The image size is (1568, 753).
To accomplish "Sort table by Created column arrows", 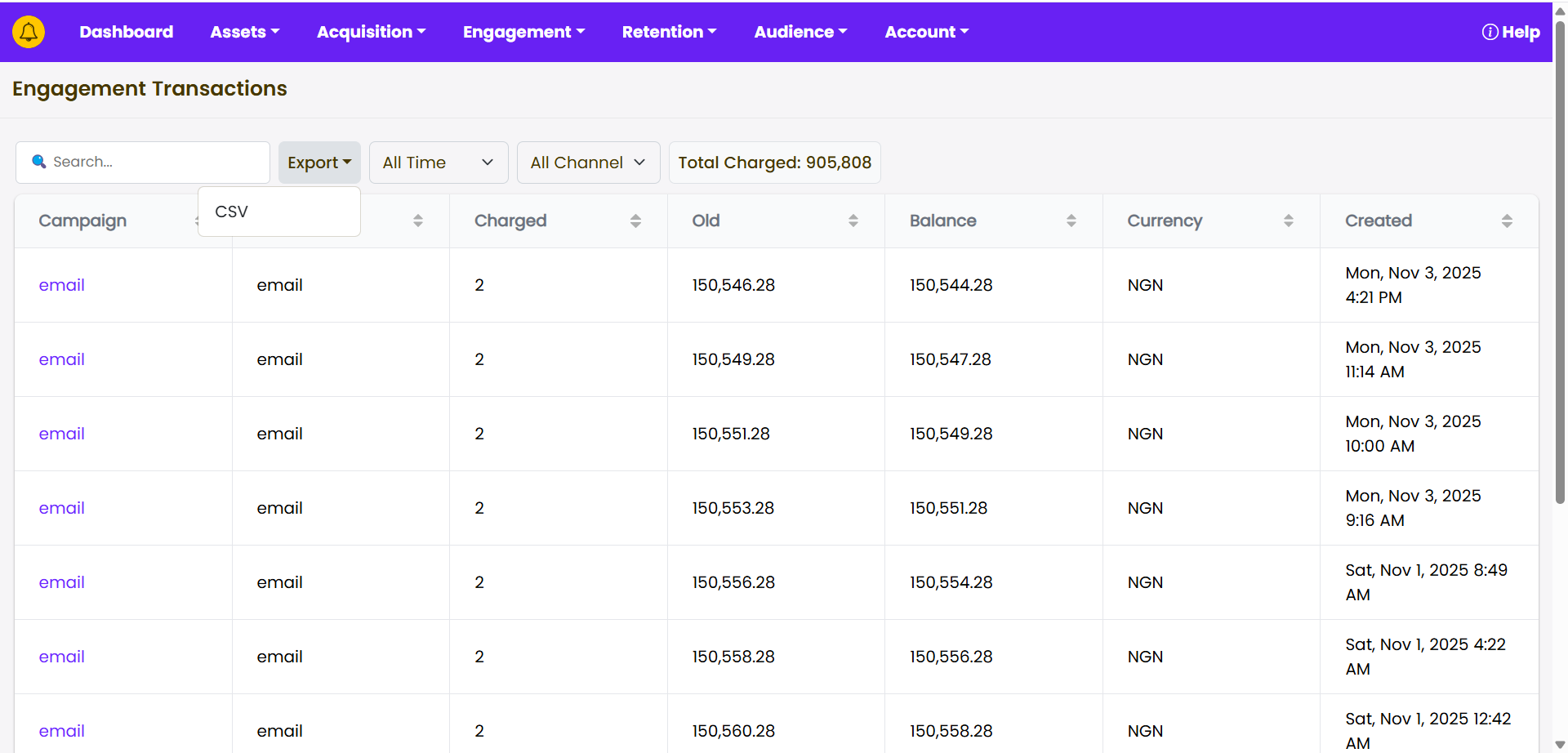I will click(x=1507, y=221).
